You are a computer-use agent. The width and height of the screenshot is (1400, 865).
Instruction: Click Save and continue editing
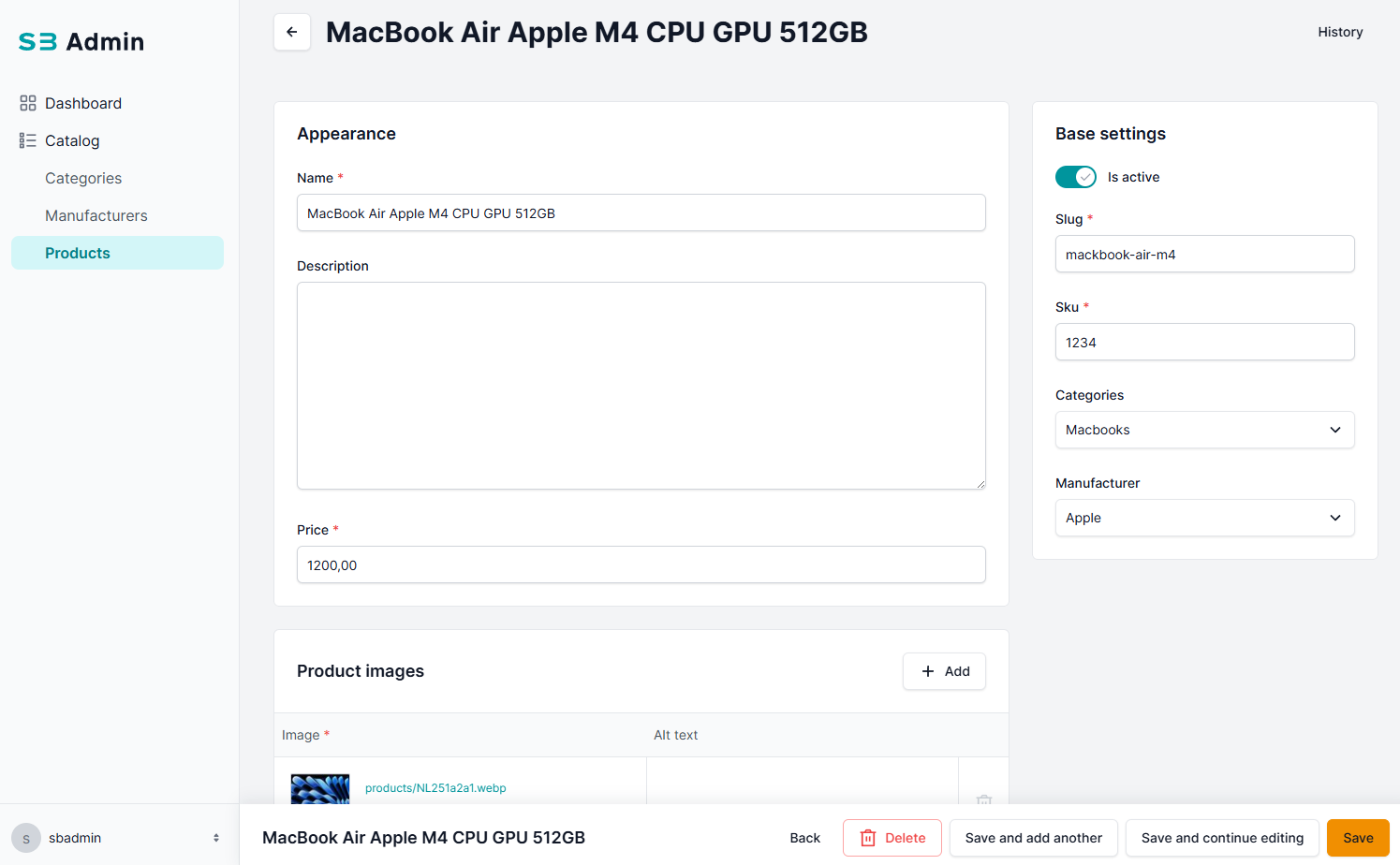pos(1222,838)
